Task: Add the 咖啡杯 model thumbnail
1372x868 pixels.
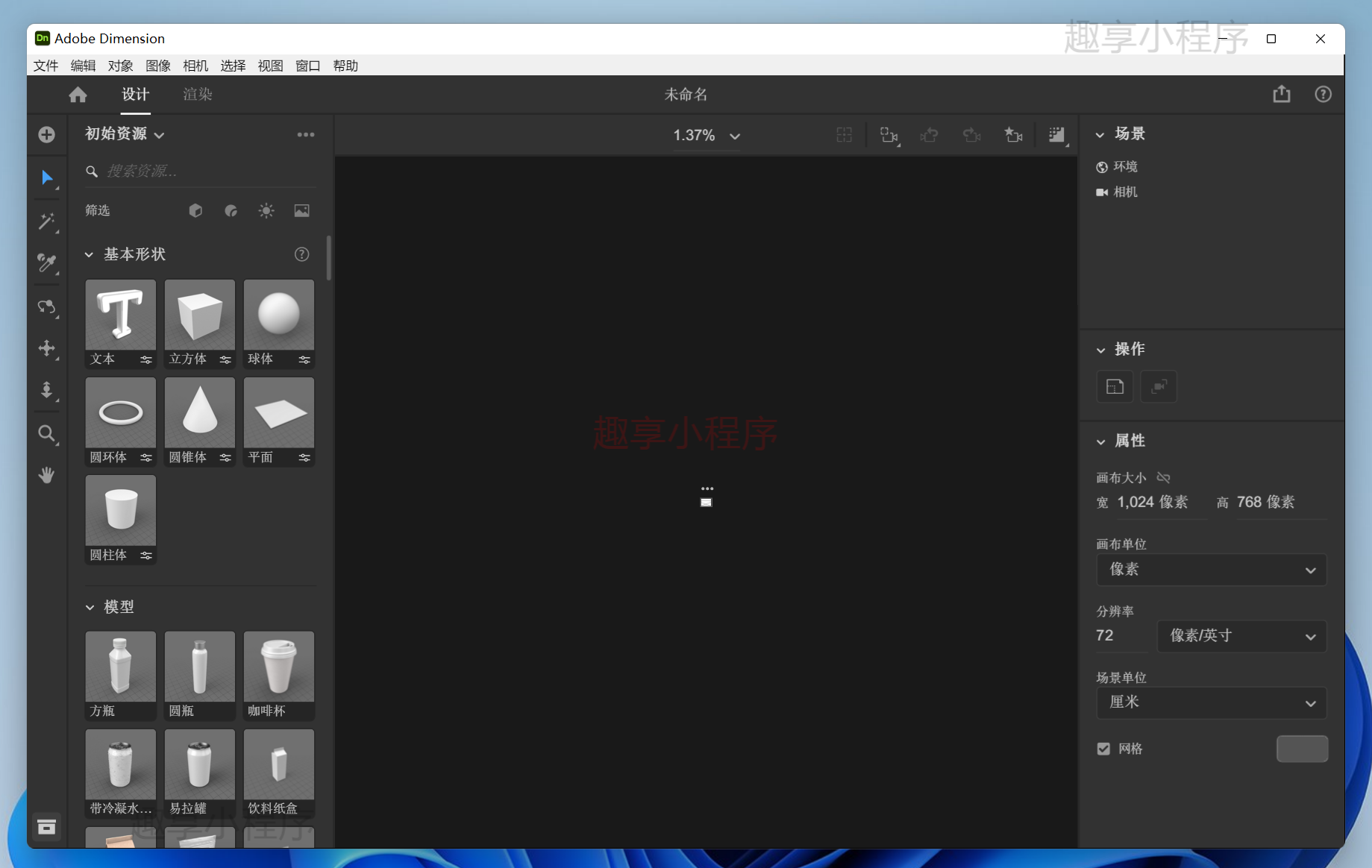Action: pos(279,667)
